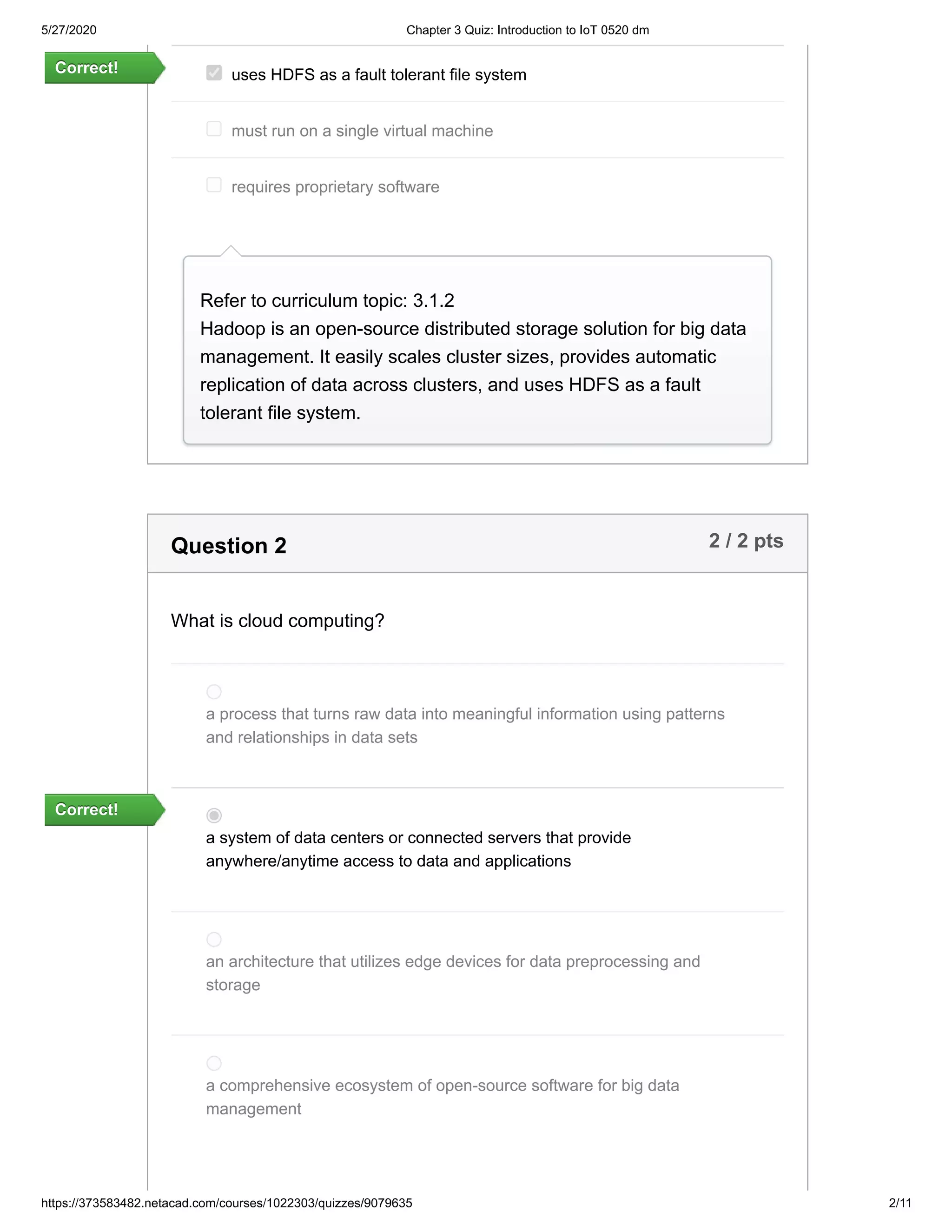
Task: Select the open-source ecosystem radio option
Action: [214, 1063]
